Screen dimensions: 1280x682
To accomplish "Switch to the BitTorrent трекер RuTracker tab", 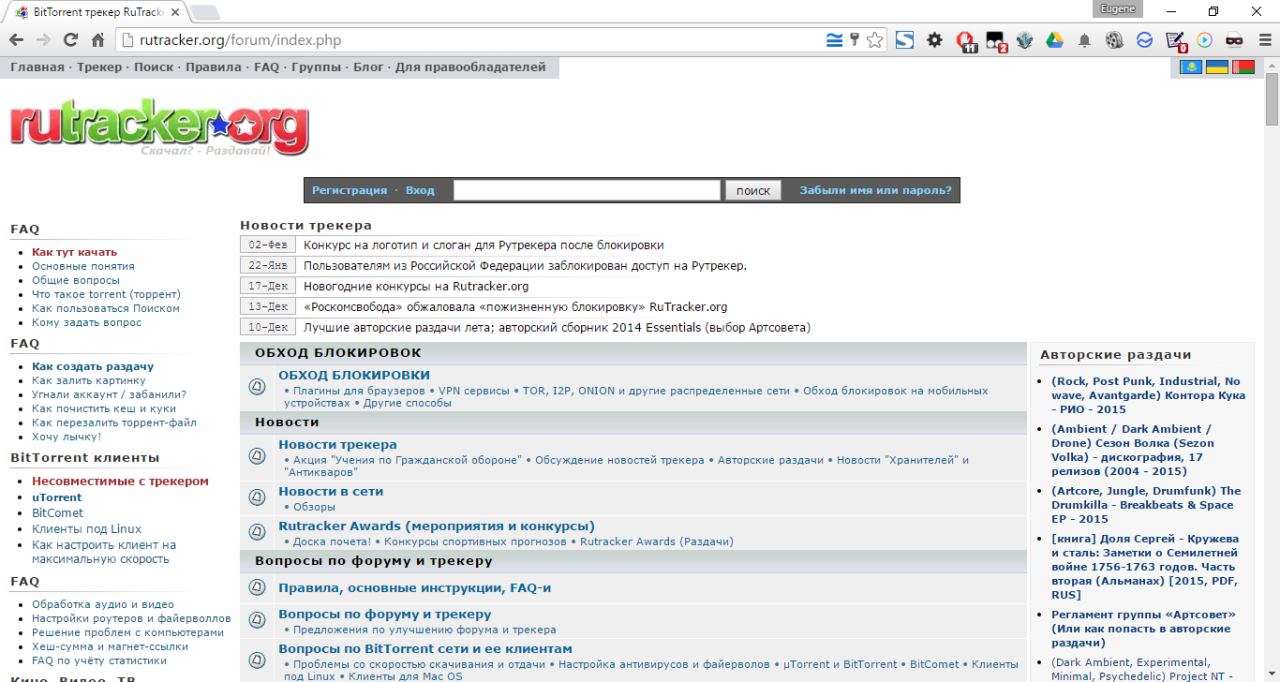I will (x=95, y=12).
